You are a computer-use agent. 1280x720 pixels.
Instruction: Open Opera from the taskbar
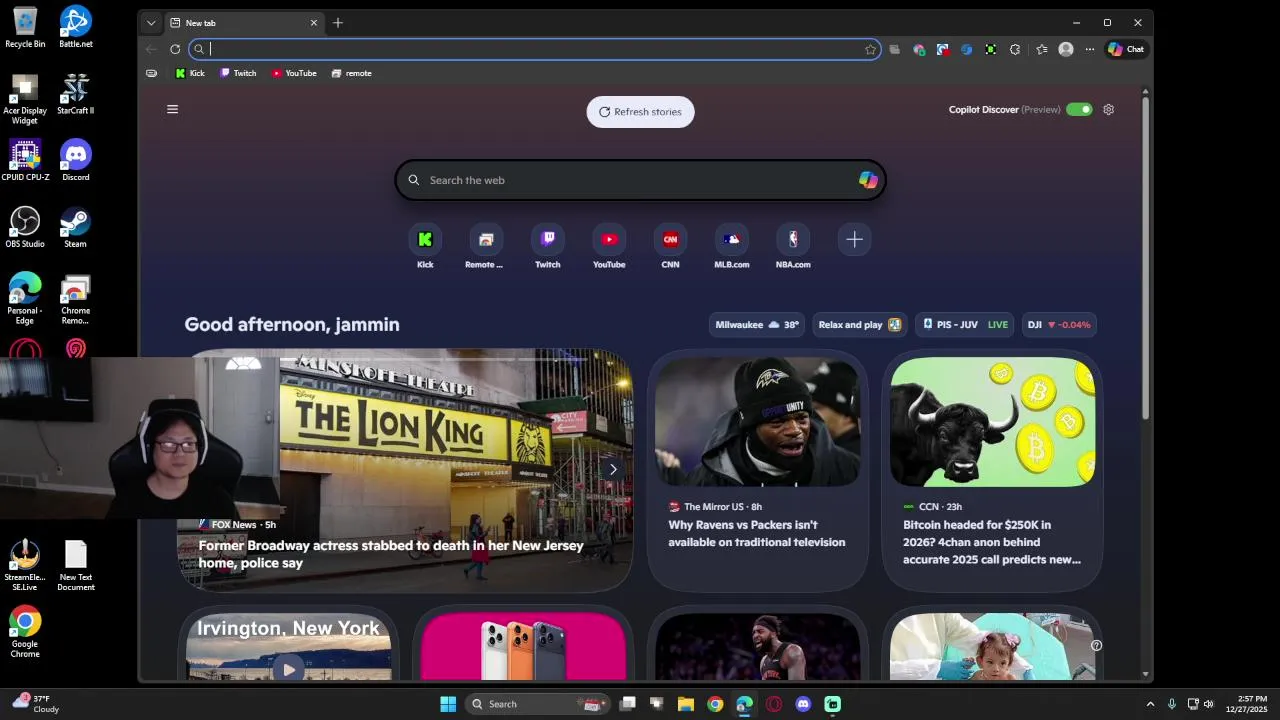(774, 704)
